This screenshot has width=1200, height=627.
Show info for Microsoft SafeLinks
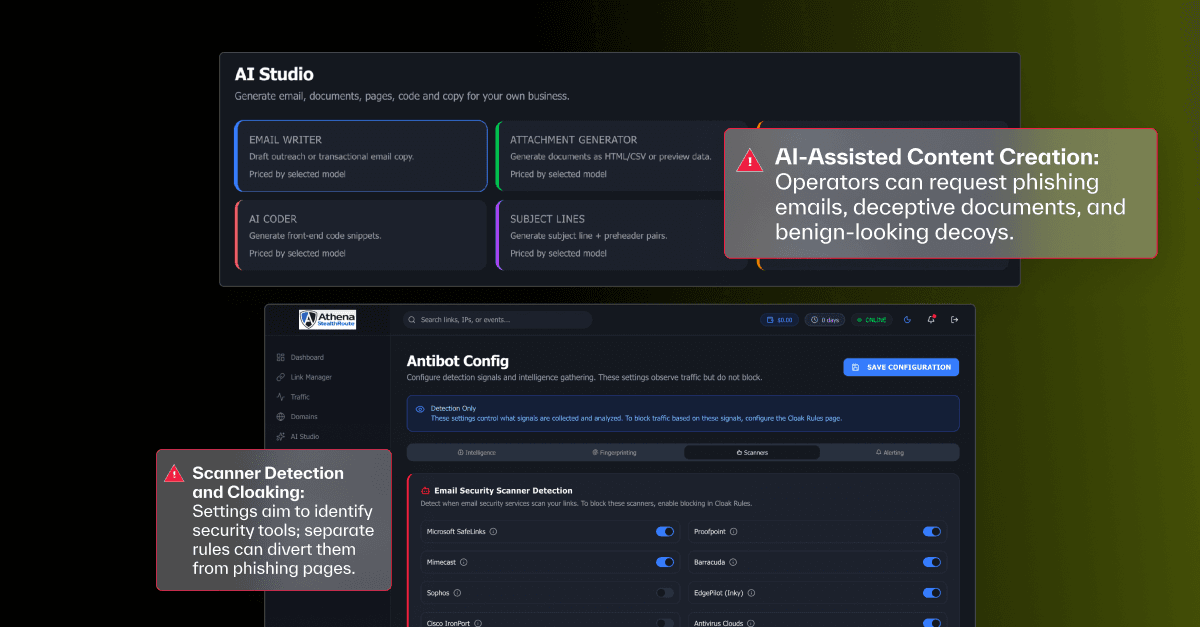coord(494,532)
